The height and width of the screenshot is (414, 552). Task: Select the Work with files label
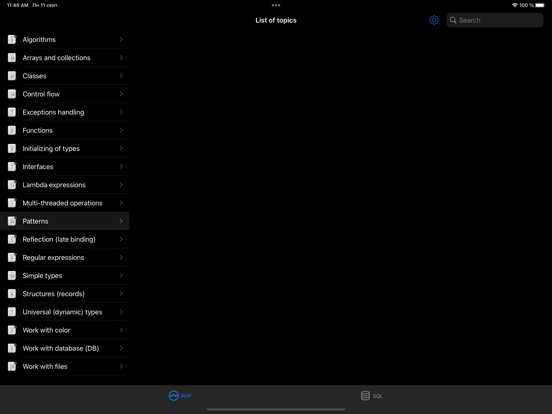[x=45, y=366]
